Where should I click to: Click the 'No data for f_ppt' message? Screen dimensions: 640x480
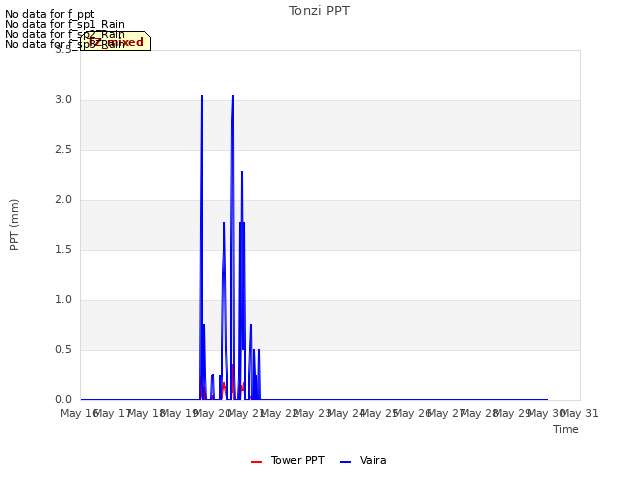coord(50,14)
